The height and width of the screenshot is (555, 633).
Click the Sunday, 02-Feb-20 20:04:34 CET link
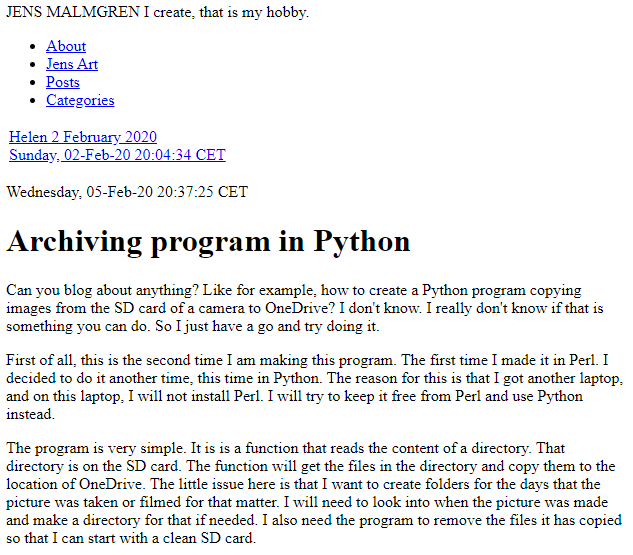pos(117,155)
